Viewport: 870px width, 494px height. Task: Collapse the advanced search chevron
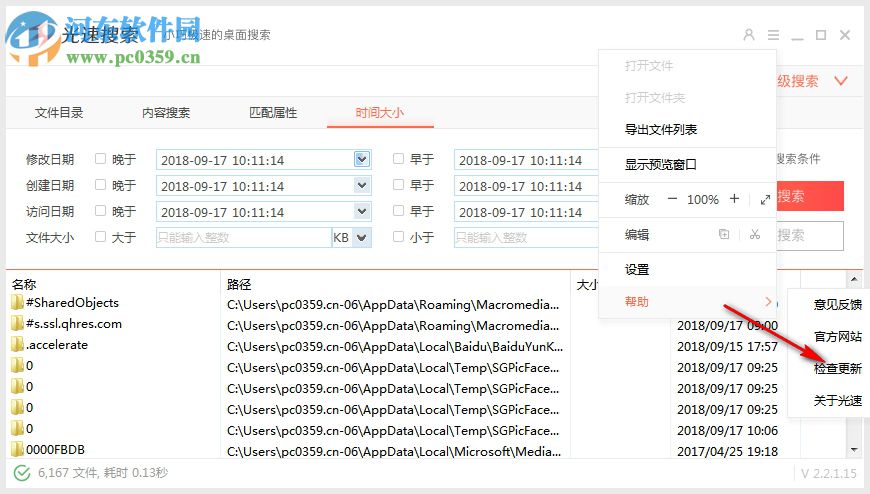841,81
